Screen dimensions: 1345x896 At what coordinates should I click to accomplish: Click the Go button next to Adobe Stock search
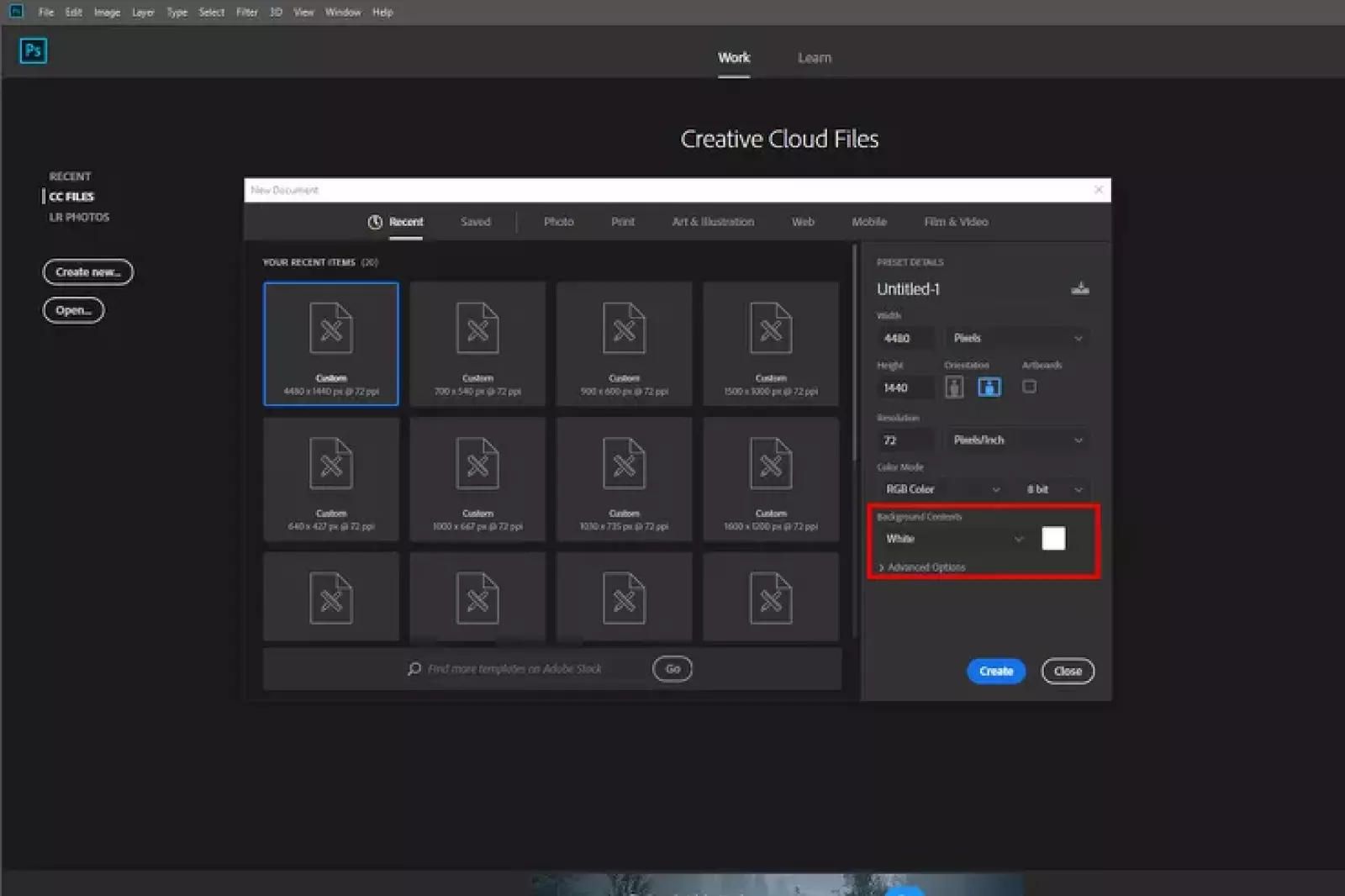point(671,668)
